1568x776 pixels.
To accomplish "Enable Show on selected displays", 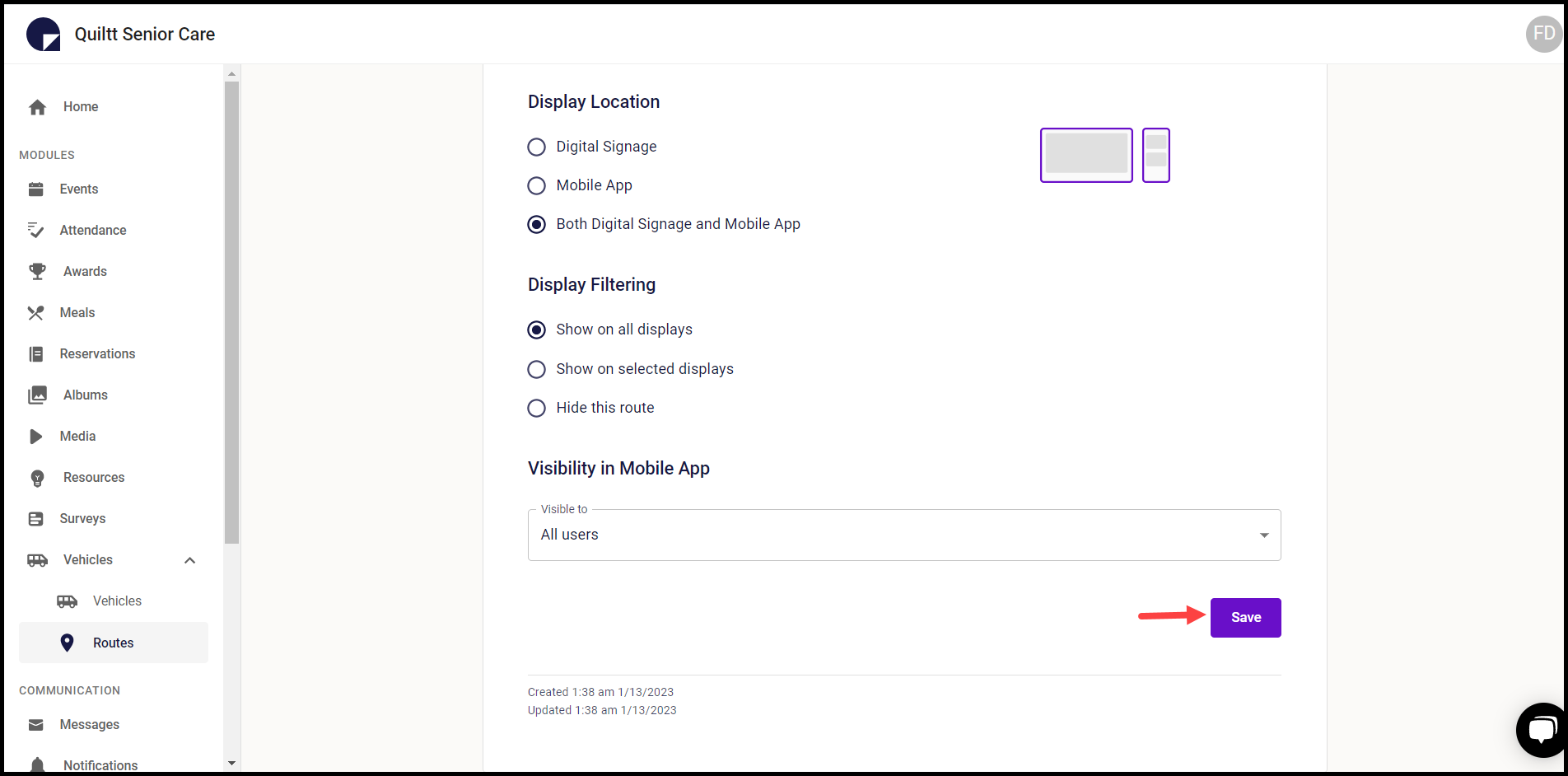I will point(536,369).
